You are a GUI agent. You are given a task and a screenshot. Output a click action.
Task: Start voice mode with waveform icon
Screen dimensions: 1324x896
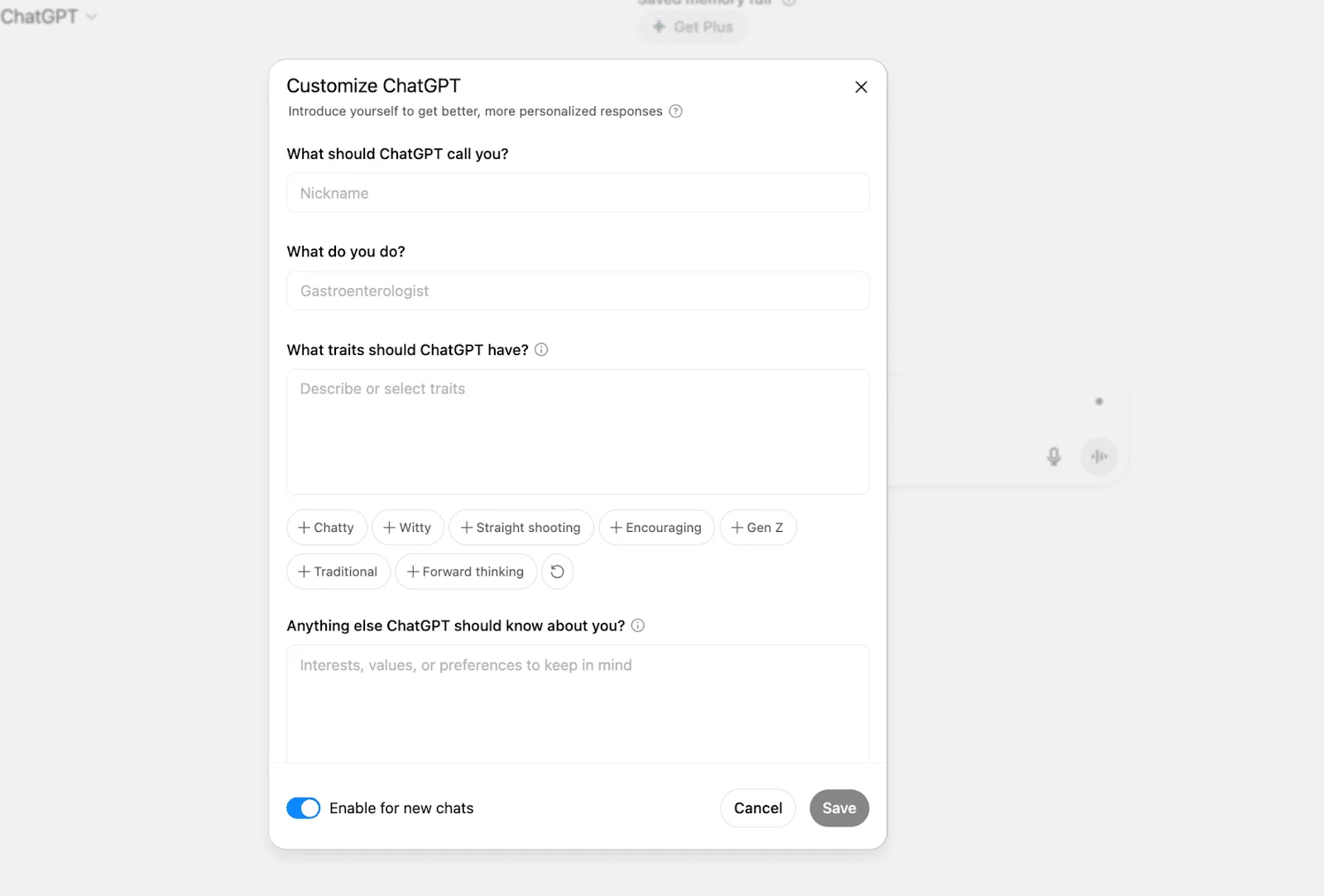coord(1099,456)
